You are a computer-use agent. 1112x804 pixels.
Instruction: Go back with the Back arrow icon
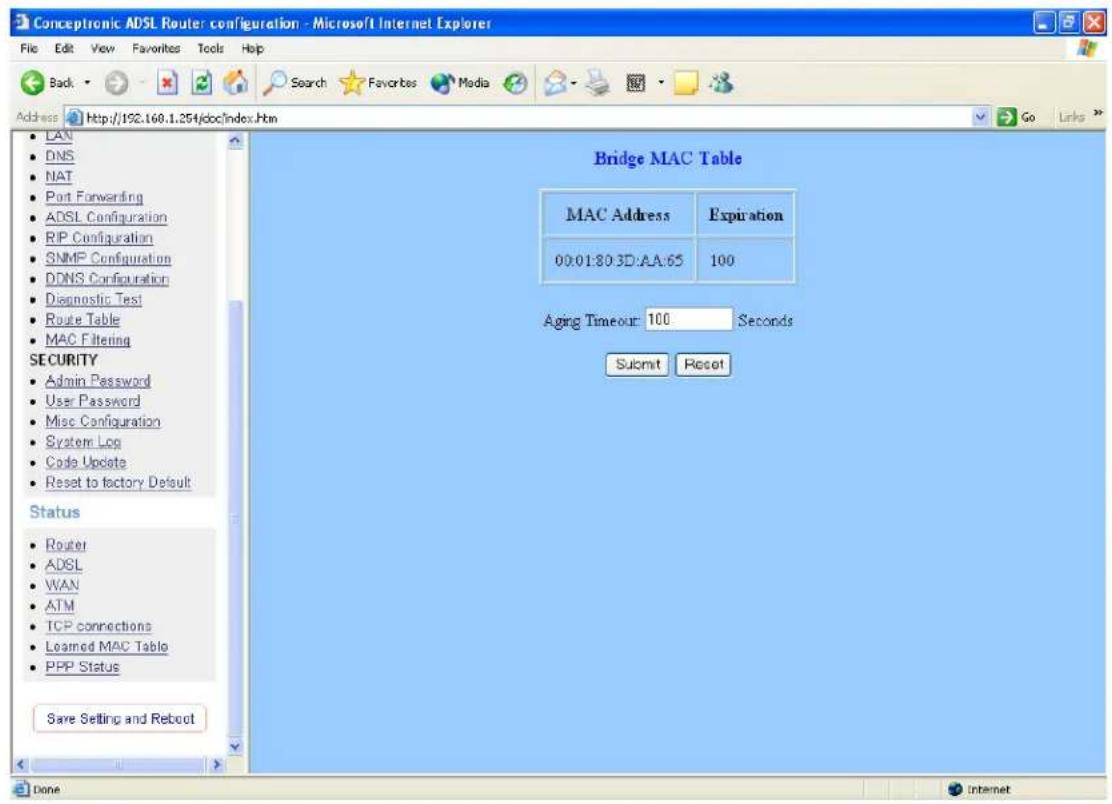[33, 83]
